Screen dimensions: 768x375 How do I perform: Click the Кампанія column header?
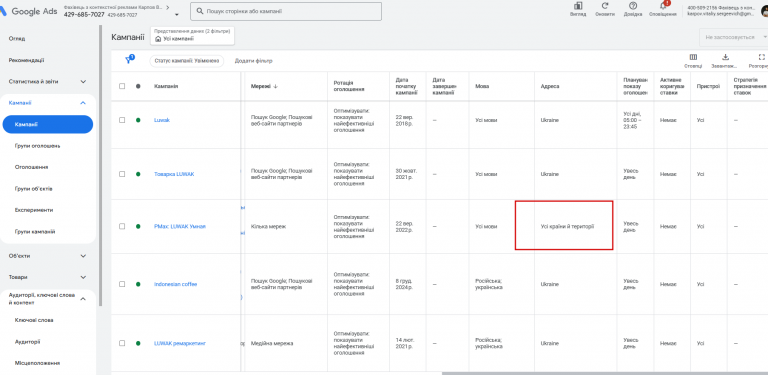(166, 86)
